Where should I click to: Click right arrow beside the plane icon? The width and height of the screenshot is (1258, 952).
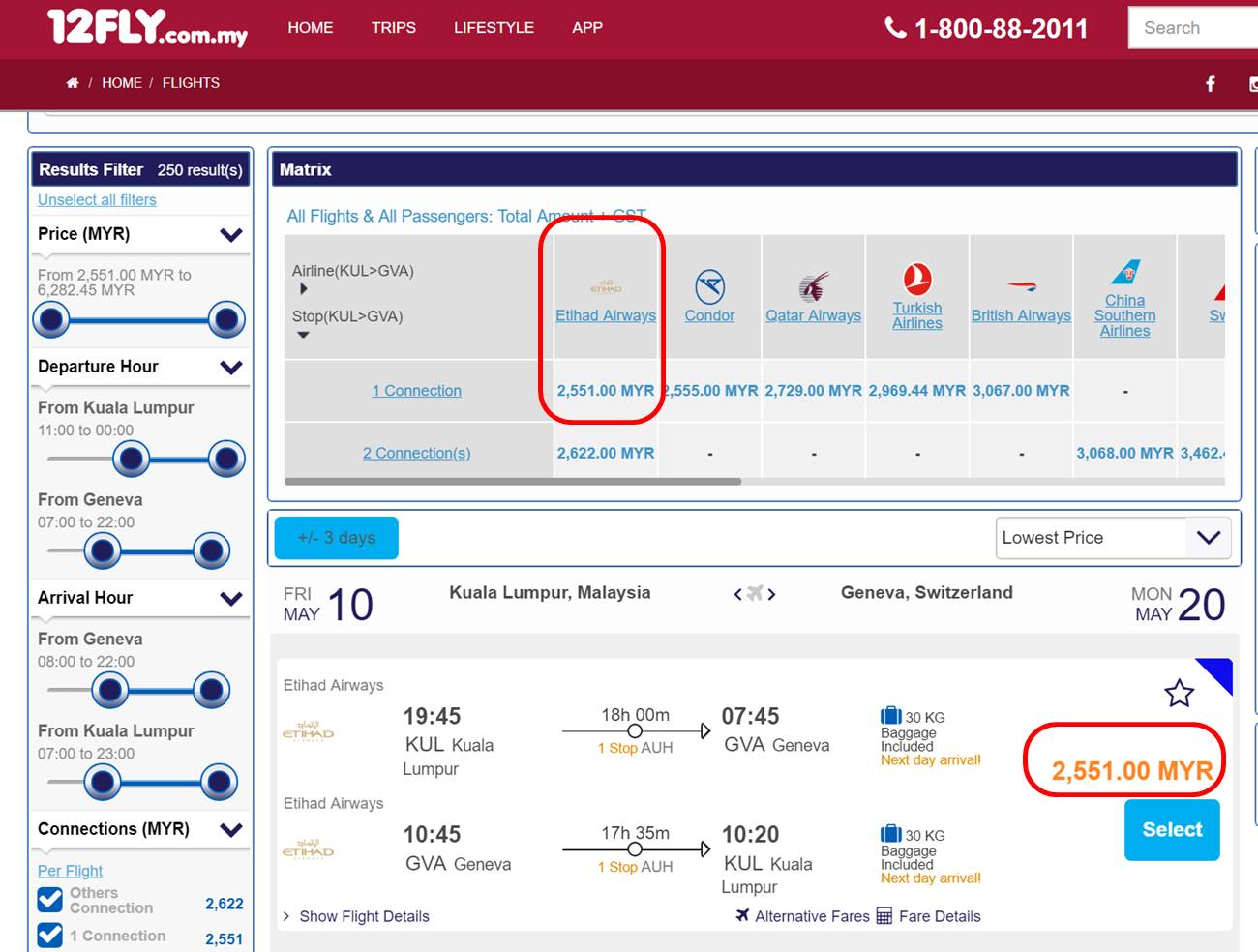tap(771, 594)
